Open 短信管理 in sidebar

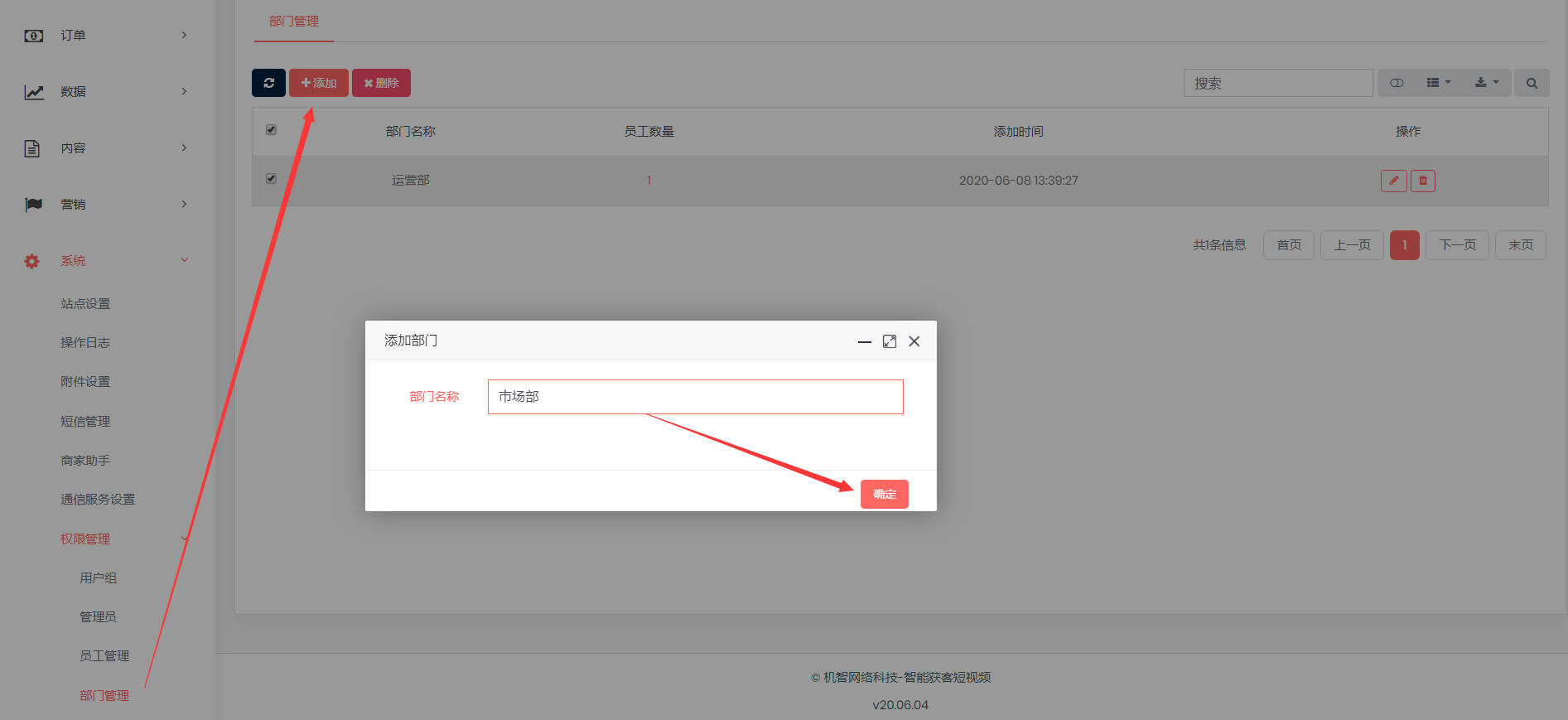tap(85, 422)
